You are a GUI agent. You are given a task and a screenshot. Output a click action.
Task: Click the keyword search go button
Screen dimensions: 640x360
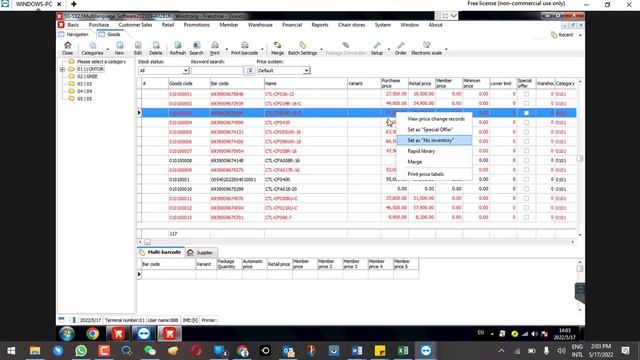pyautogui.click(x=250, y=71)
